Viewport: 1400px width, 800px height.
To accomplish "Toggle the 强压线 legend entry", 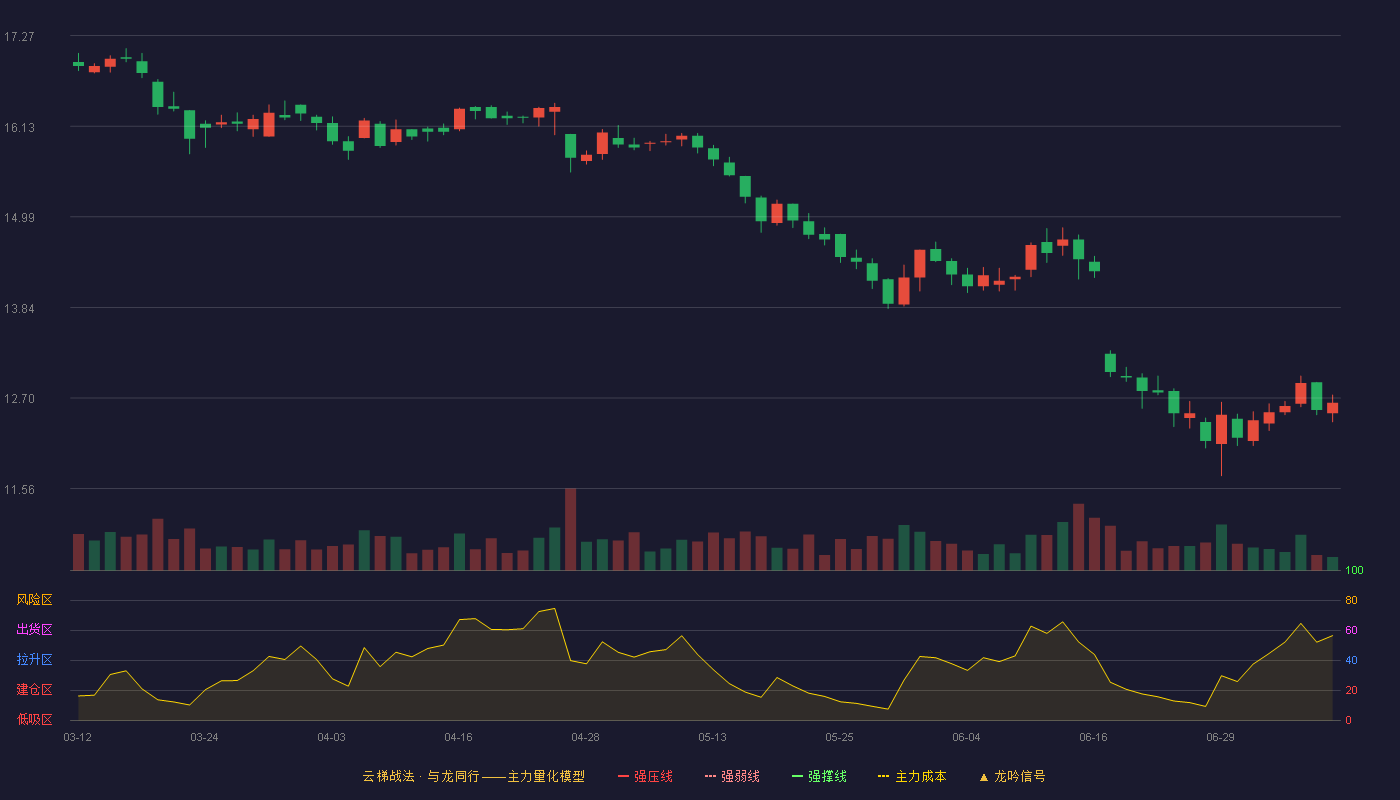I will click(645, 776).
